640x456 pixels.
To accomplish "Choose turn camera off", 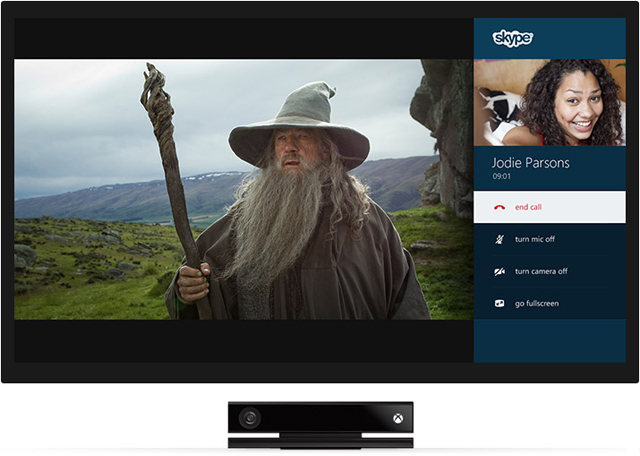I will 549,271.
